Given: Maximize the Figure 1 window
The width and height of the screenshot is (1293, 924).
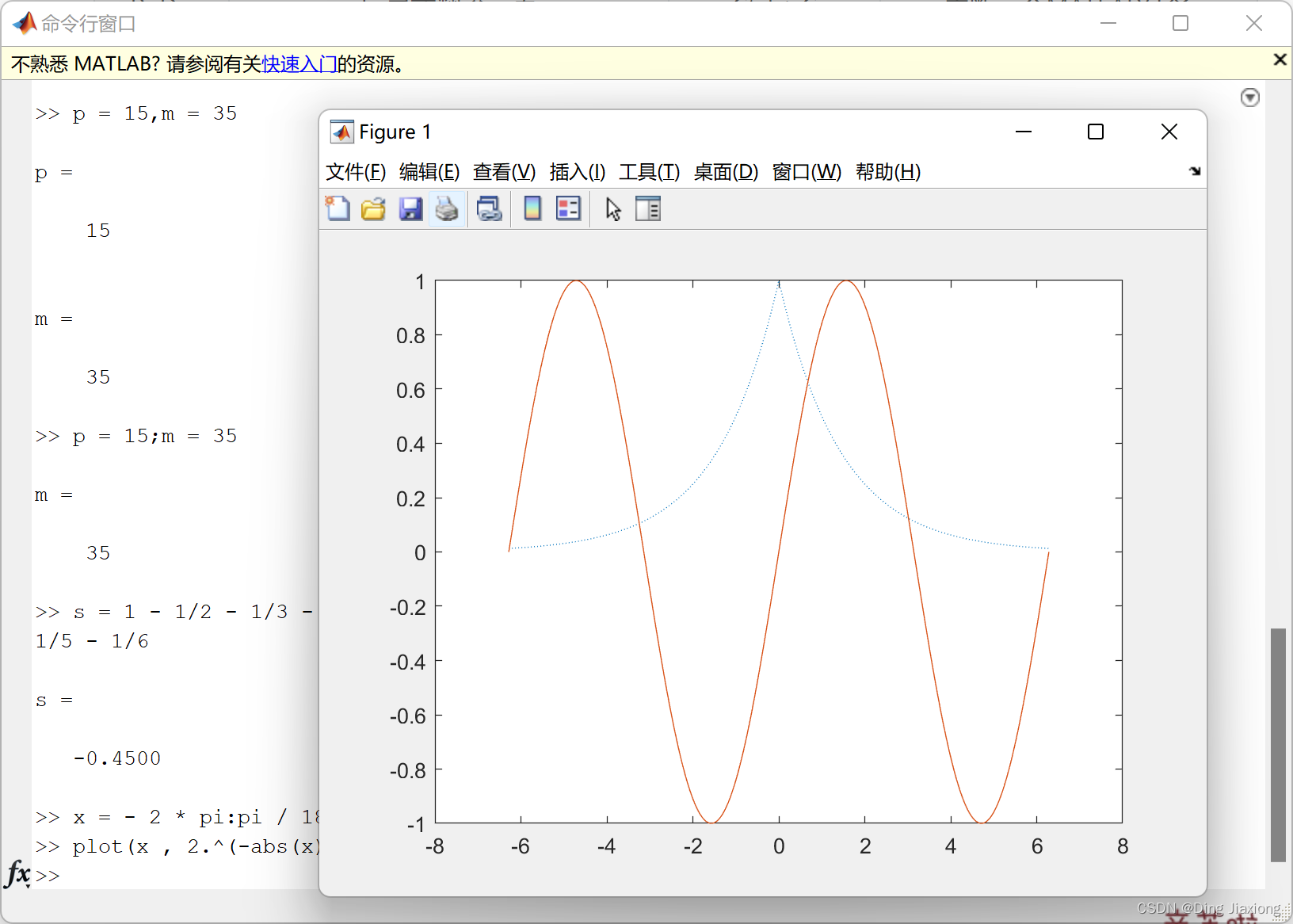Looking at the screenshot, I should 1096,132.
